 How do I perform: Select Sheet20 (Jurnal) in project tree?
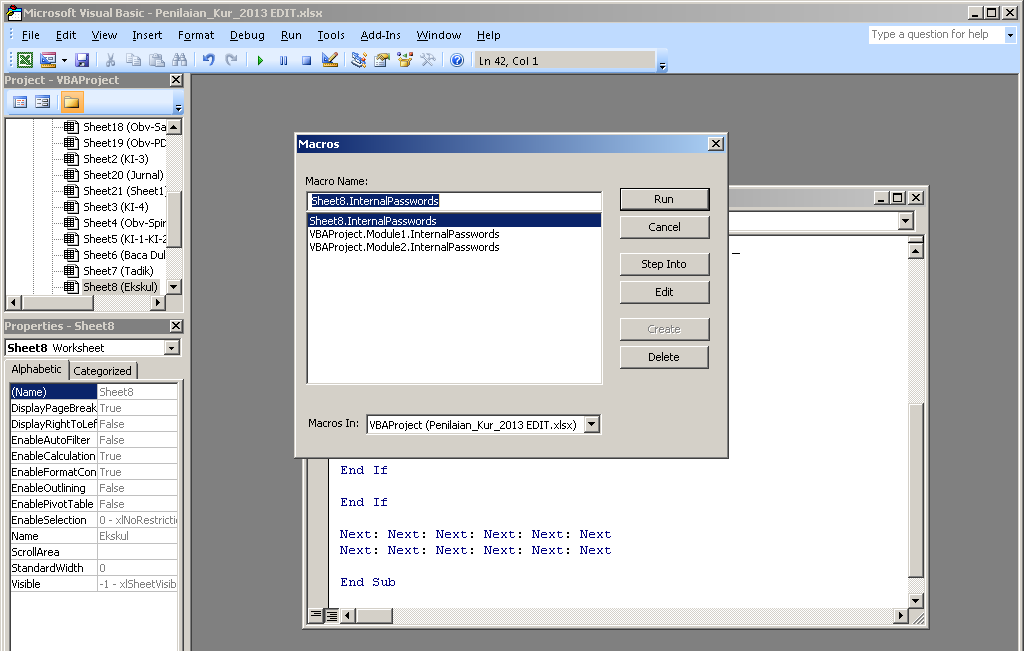123,175
